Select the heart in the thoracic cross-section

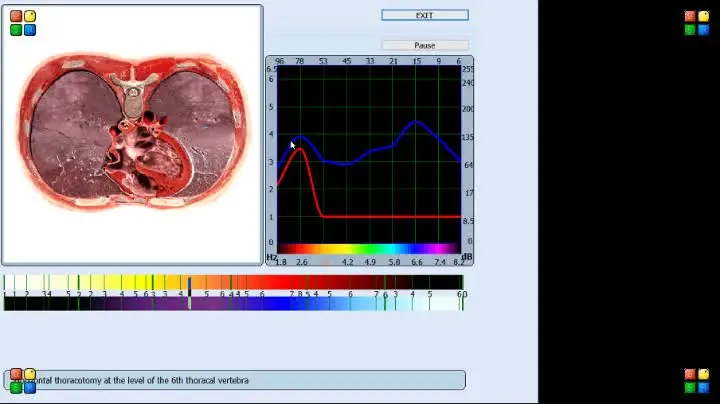tap(143, 155)
